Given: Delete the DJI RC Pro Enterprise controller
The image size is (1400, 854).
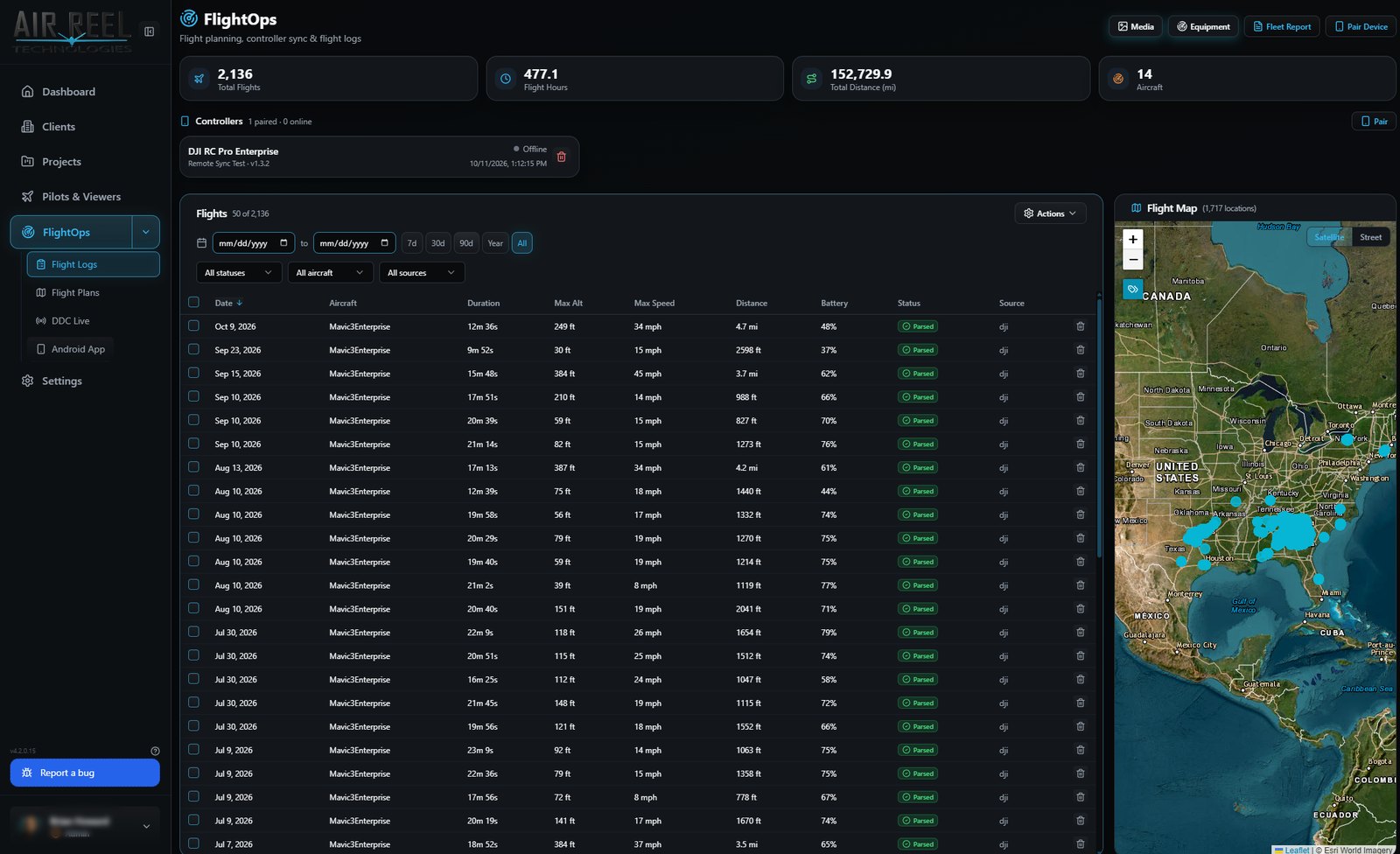Looking at the screenshot, I should click(x=562, y=157).
